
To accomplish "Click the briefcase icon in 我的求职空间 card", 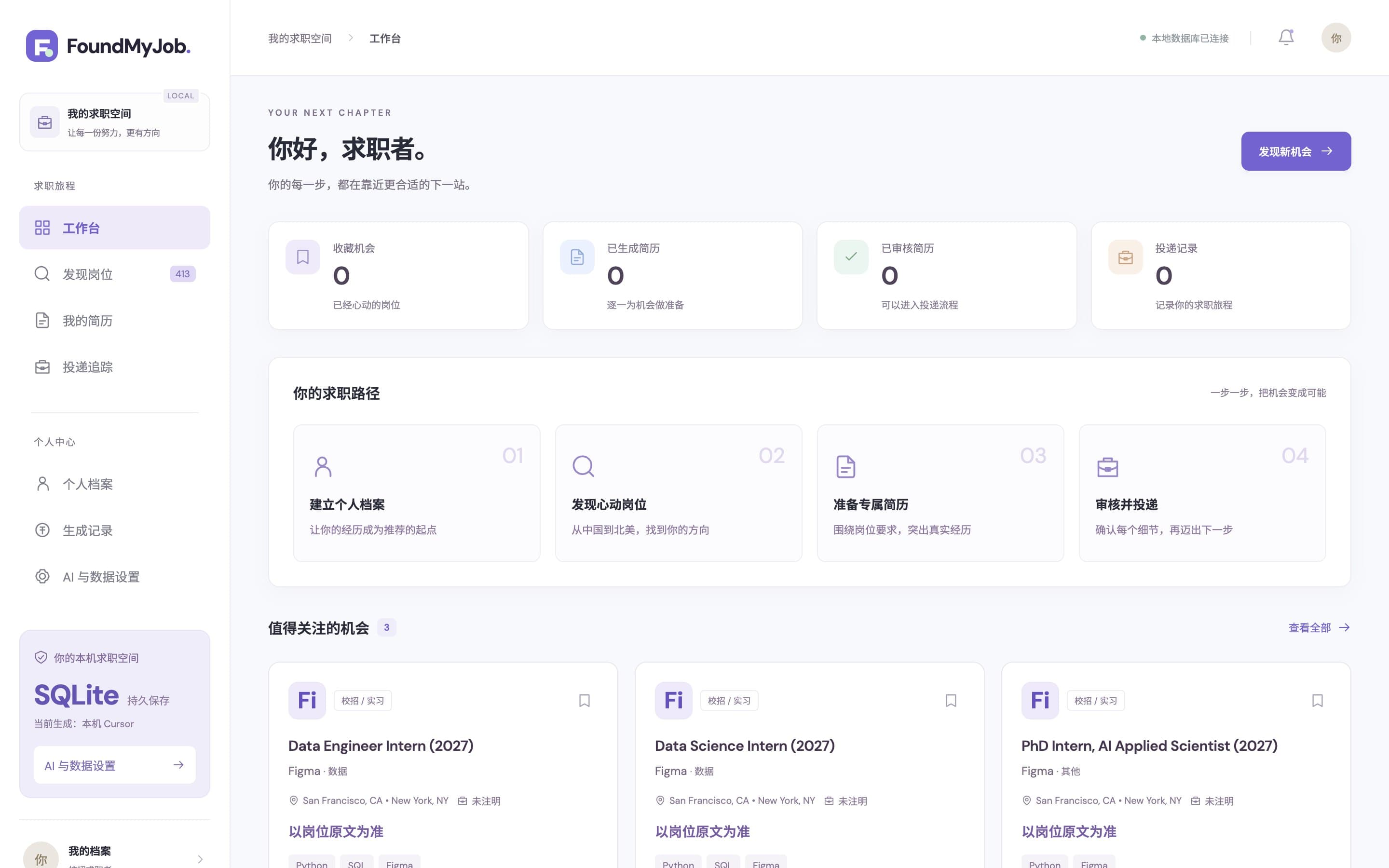I will click(45, 122).
